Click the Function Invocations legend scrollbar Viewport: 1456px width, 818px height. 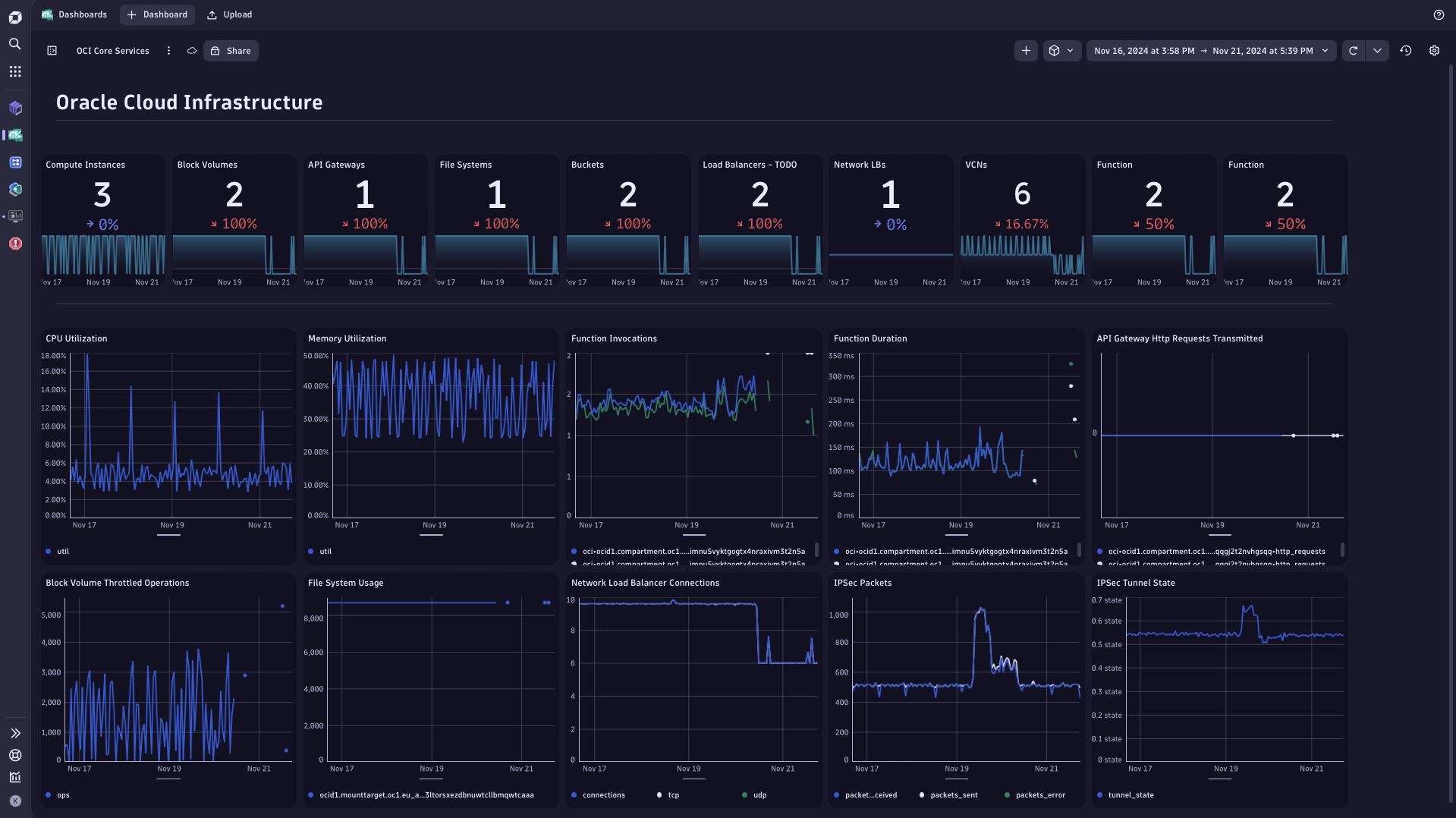coord(816,549)
